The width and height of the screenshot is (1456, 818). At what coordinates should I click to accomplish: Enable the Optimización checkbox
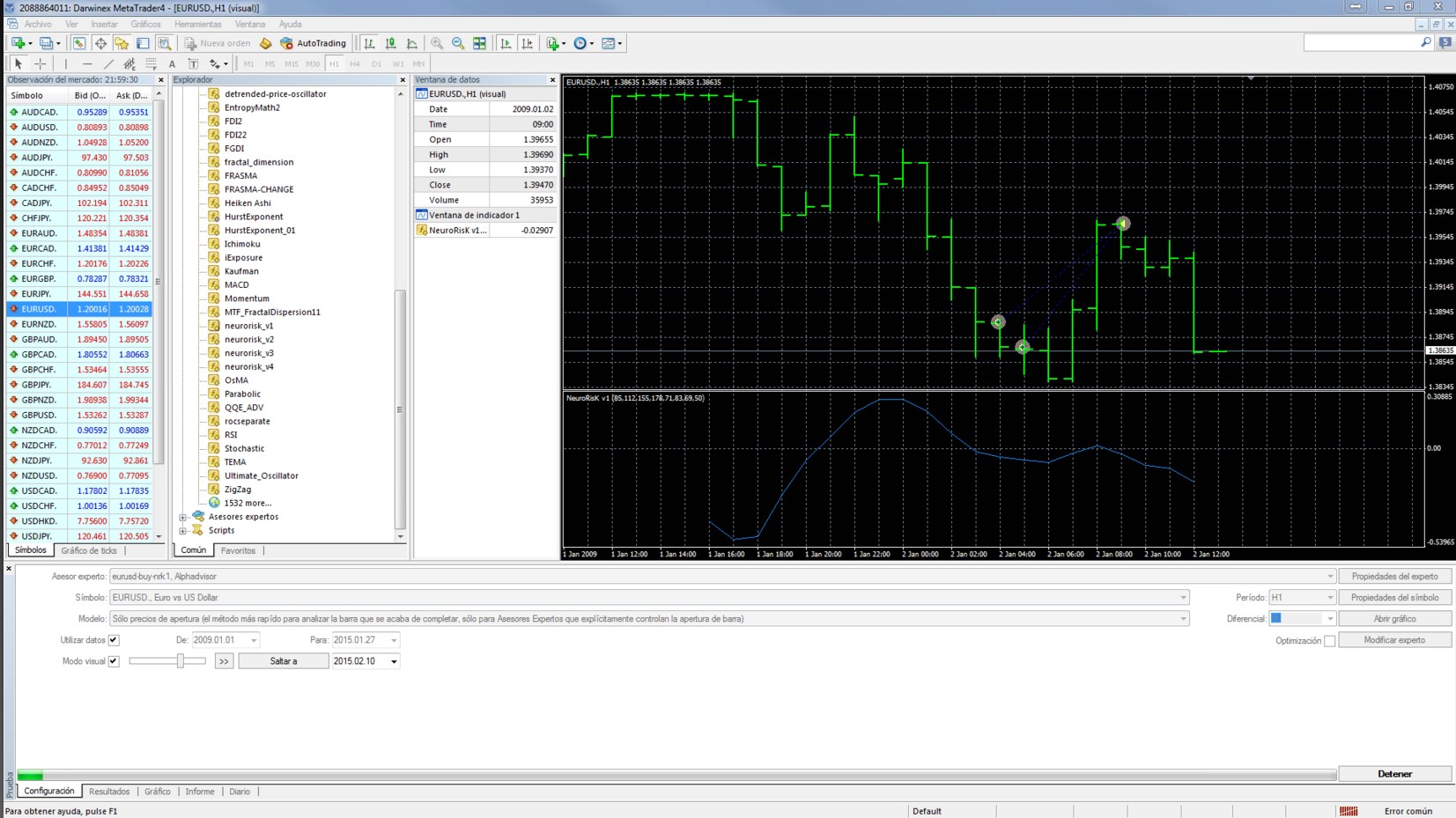[1329, 641]
